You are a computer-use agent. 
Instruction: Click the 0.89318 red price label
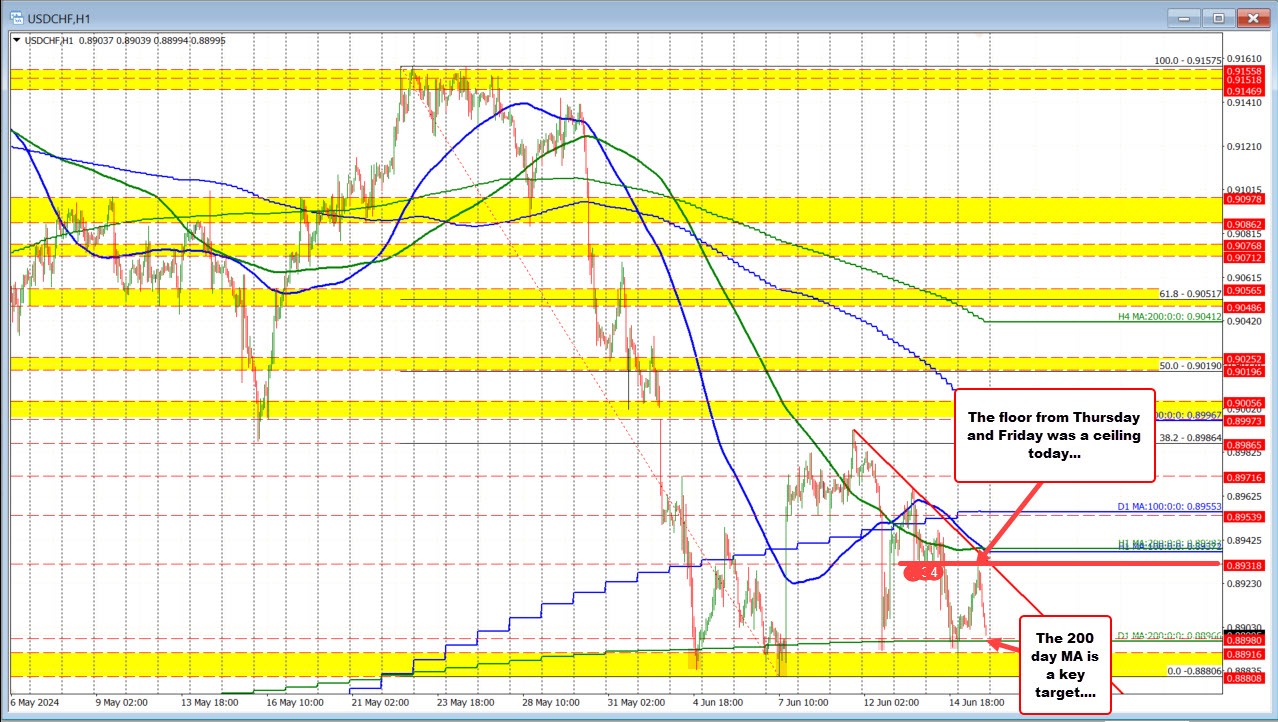[1244, 565]
